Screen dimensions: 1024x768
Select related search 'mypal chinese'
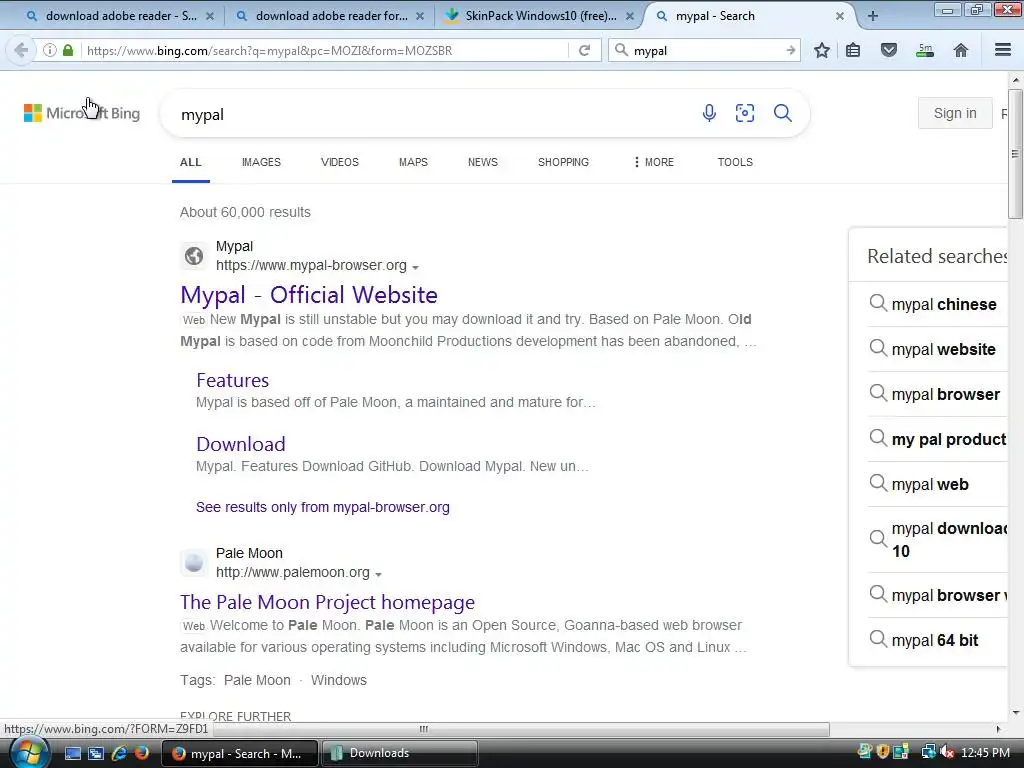tap(937, 304)
